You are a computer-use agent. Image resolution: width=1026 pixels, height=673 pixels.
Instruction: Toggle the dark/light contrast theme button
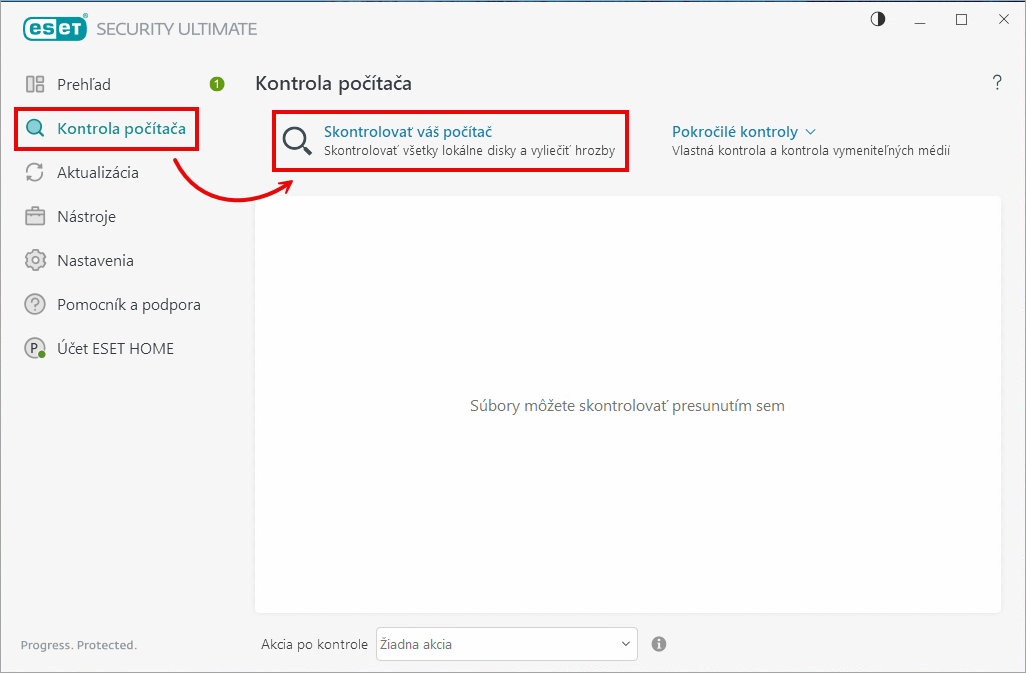[x=878, y=19]
